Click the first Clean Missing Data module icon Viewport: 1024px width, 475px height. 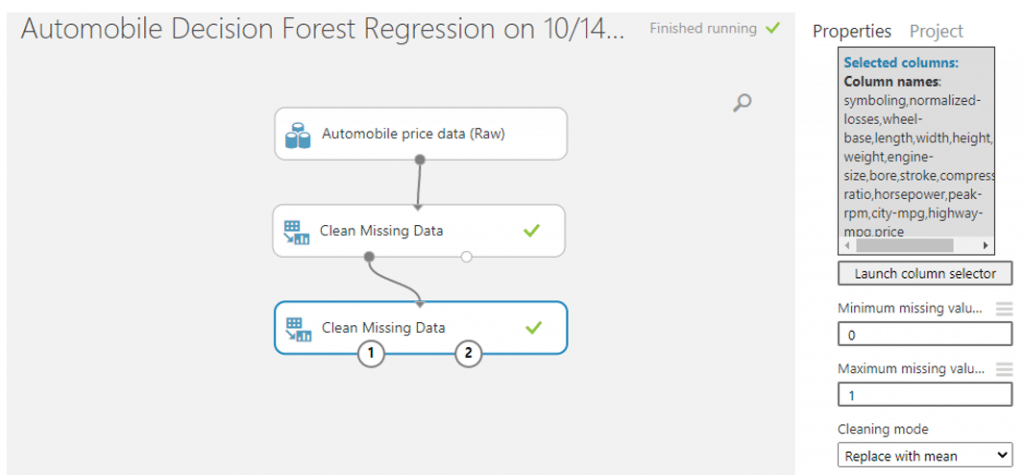click(296, 231)
